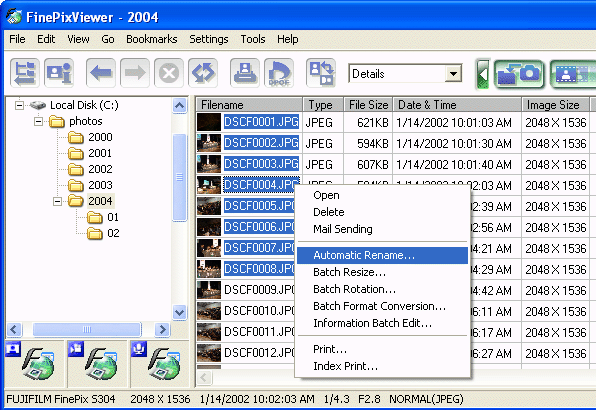The image size is (596, 410).
Task: Go back with the left arrow icon
Action: (x=101, y=72)
